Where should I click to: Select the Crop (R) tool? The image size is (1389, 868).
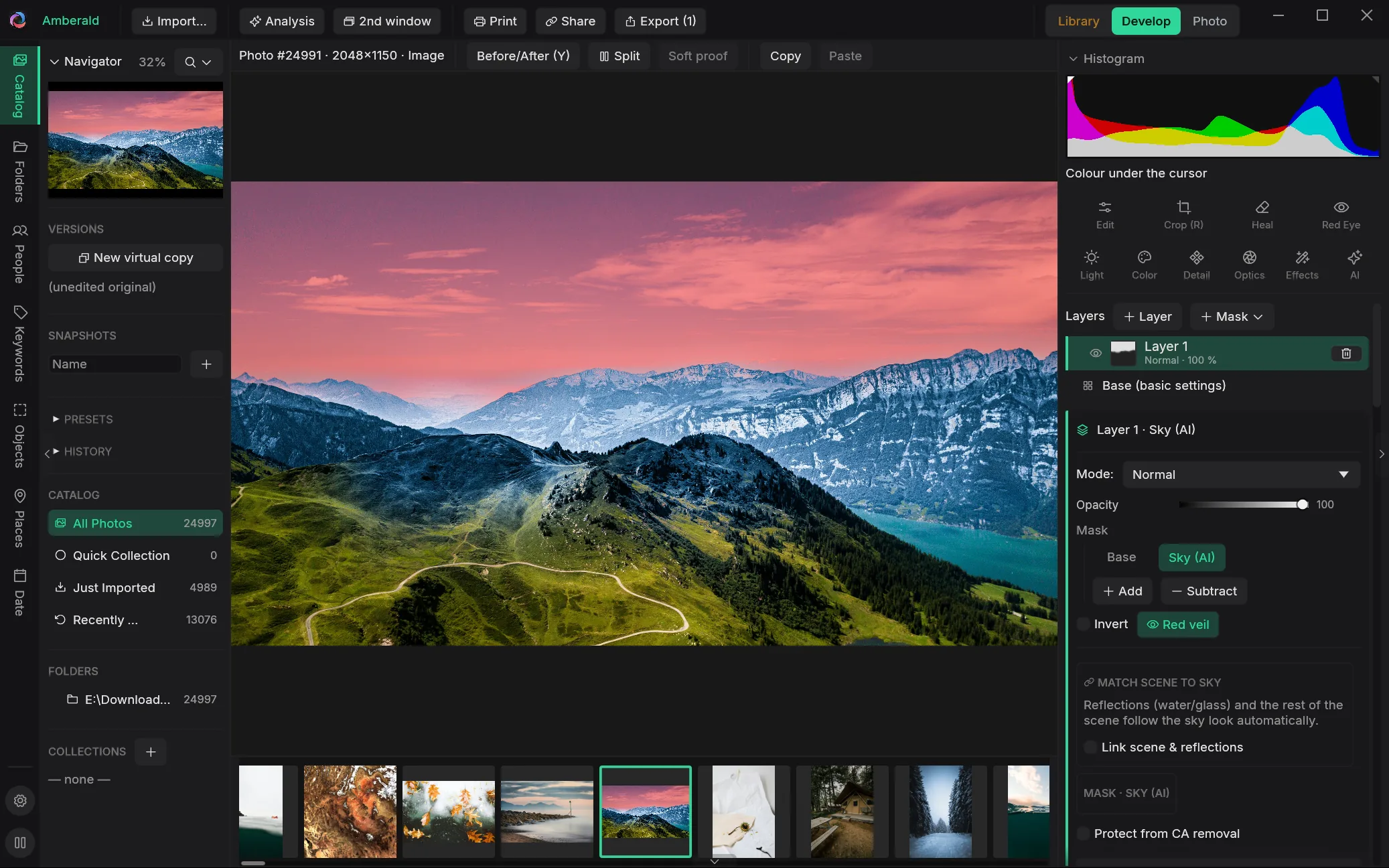click(1183, 214)
